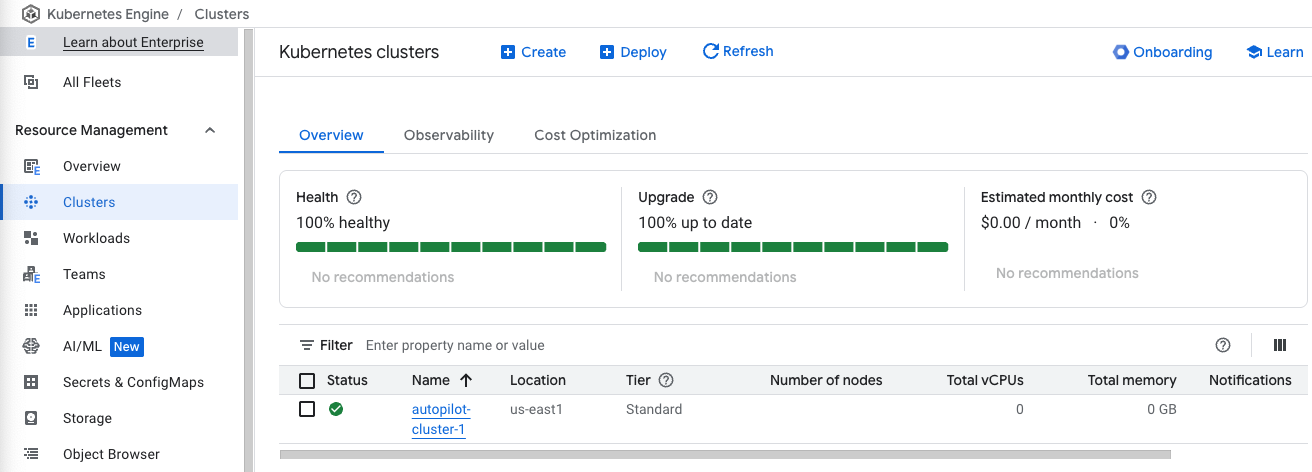Refresh the cluster list
This screenshot has width=1312, height=472.
(738, 51)
